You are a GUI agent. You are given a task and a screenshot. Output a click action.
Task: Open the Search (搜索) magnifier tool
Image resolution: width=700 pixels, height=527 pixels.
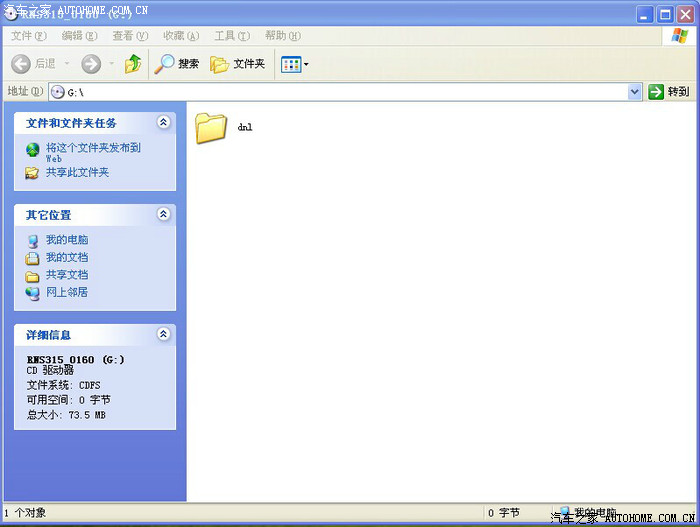pyautogui.click(x=164, y=64)
